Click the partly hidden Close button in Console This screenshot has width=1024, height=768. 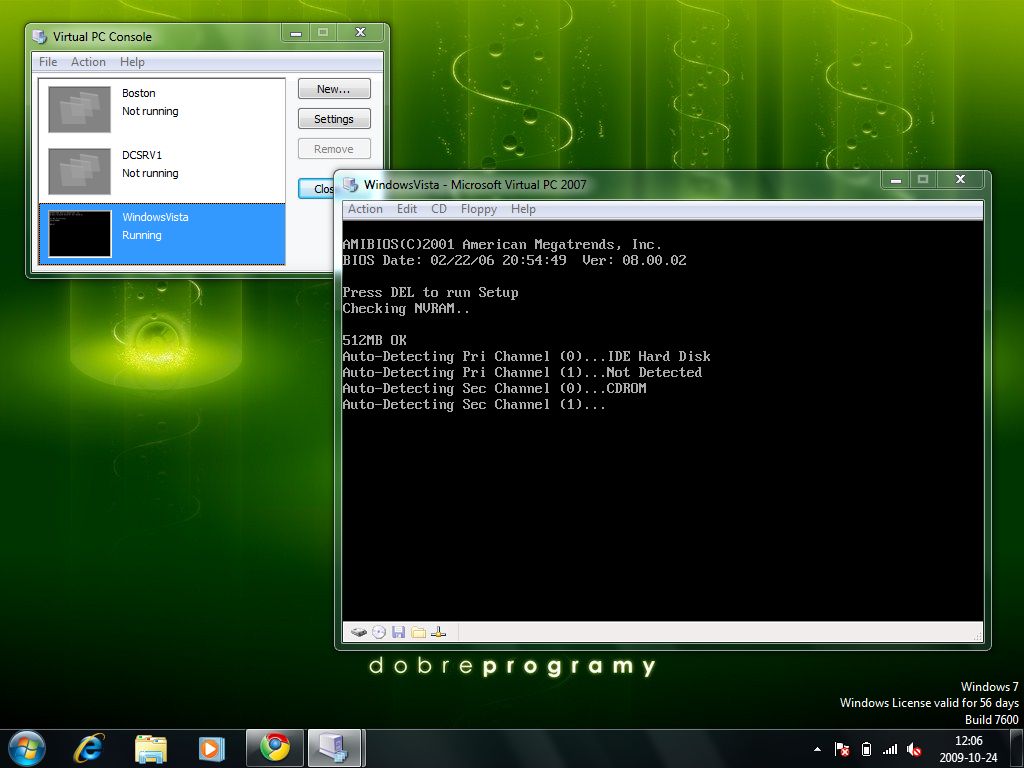pos(316,189)
